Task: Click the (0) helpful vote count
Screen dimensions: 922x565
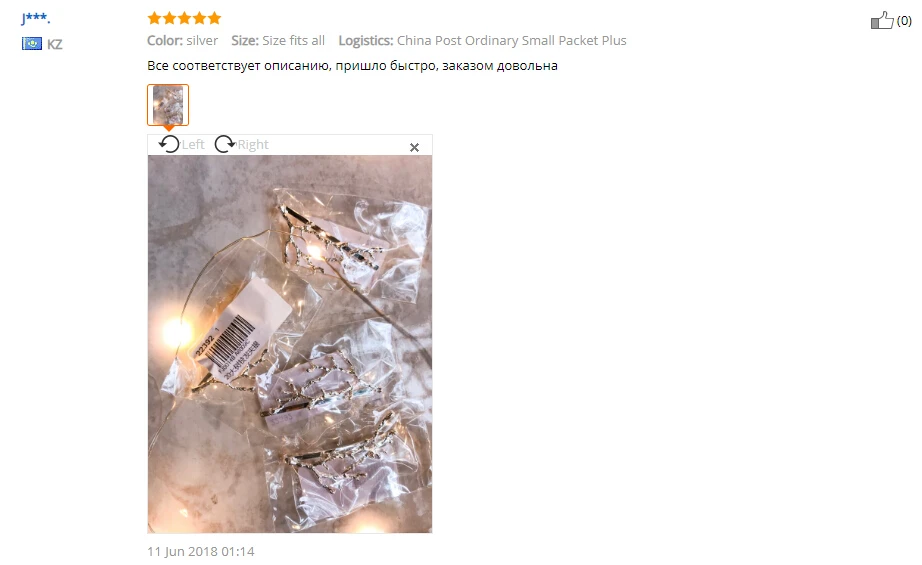Action: [x=904, y=21]
